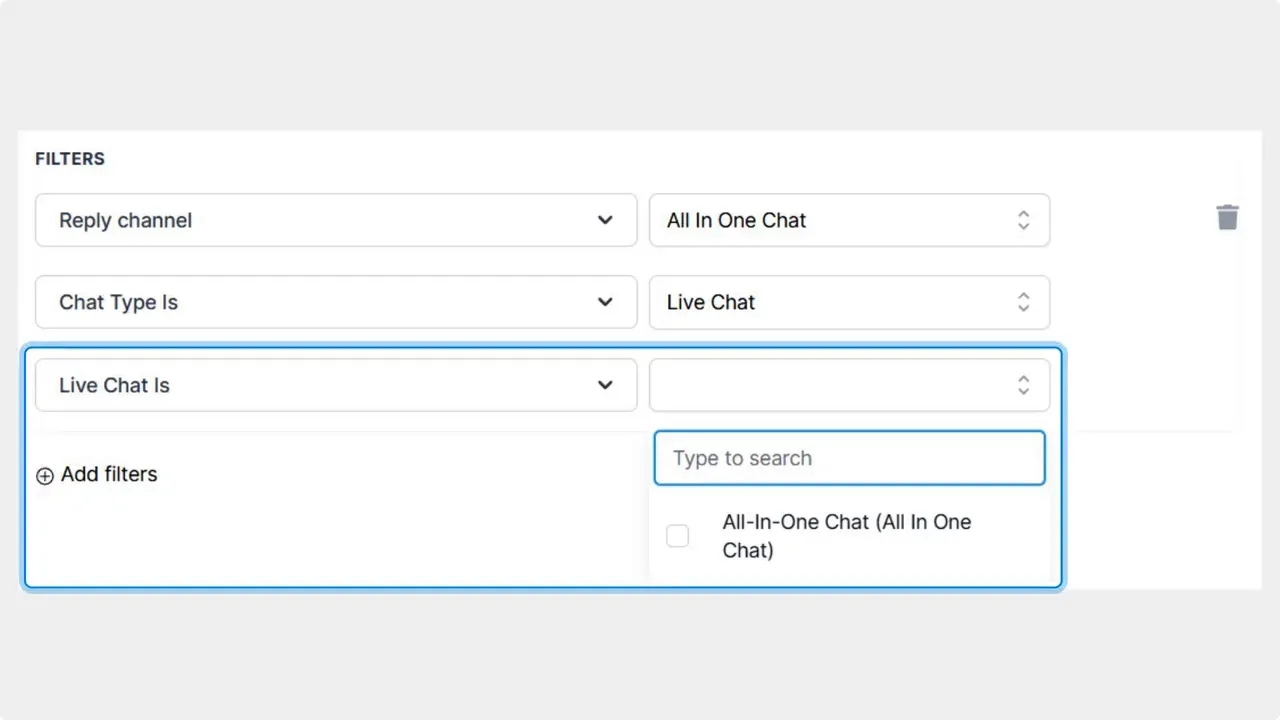Click the chevron on Chat Type Is dropdown
This screenshot has width=1280, height=720.
click(x=605, y=302)
